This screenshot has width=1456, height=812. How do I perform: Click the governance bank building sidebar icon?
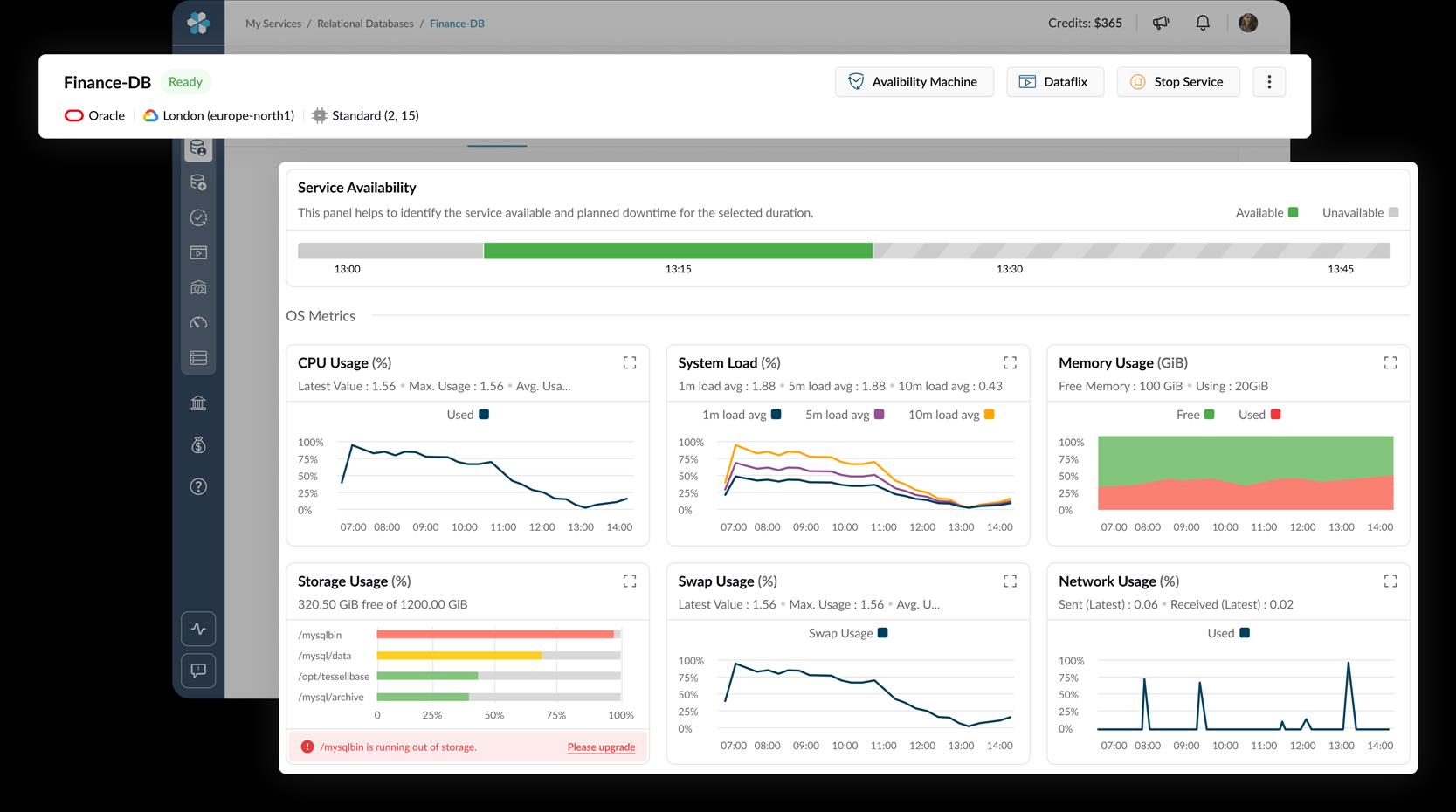click(198, 403)
